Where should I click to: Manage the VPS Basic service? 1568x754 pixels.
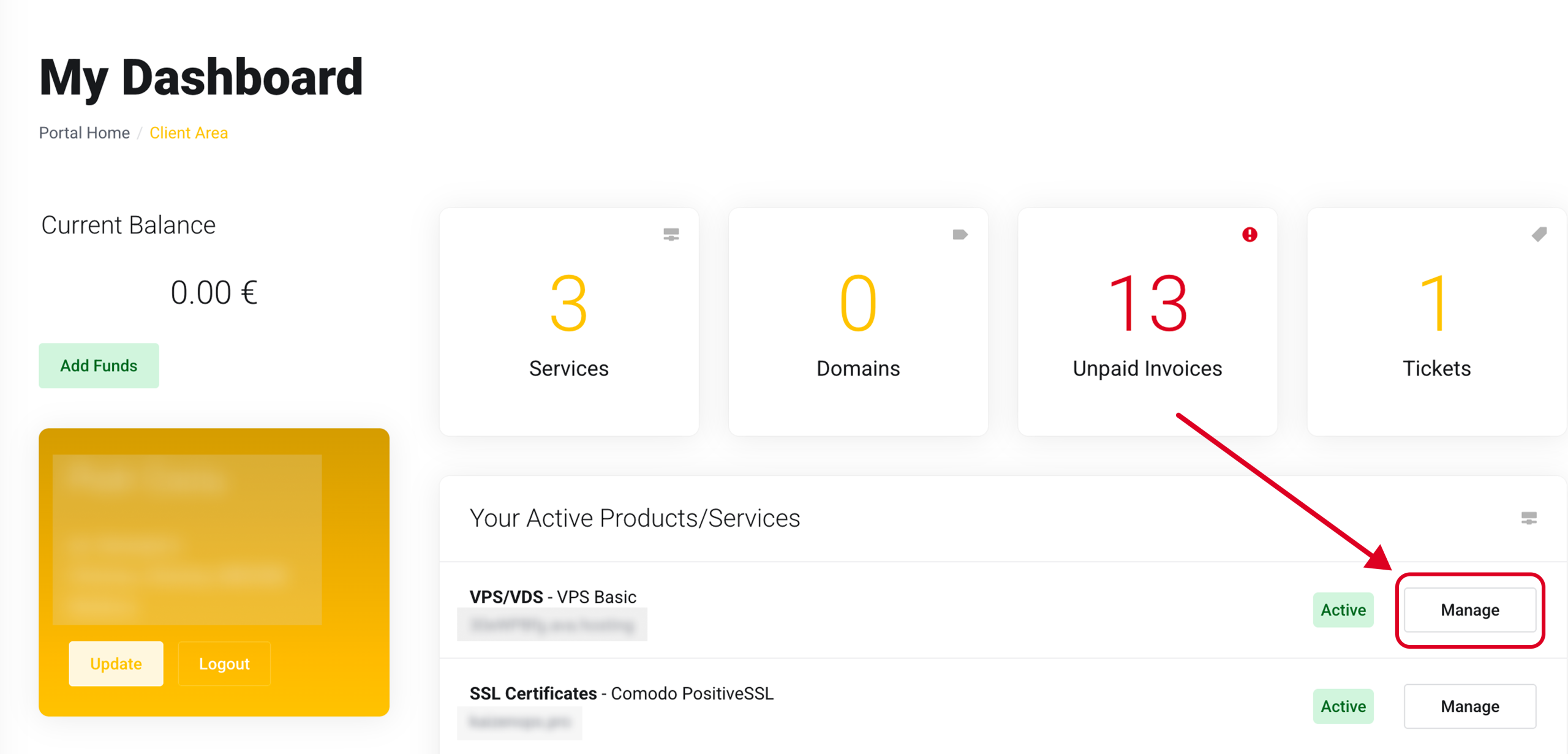coord(1469,610)
